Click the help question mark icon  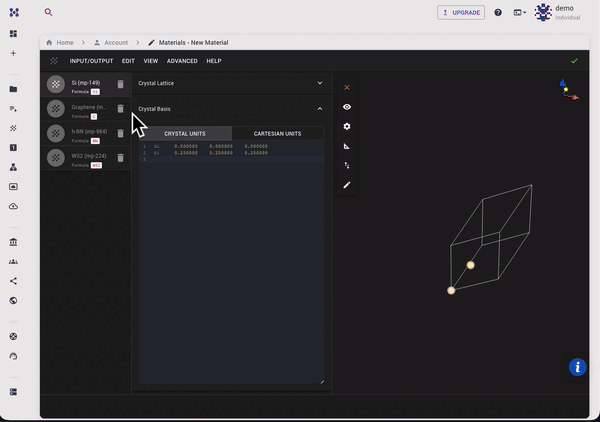coord(498,13)
